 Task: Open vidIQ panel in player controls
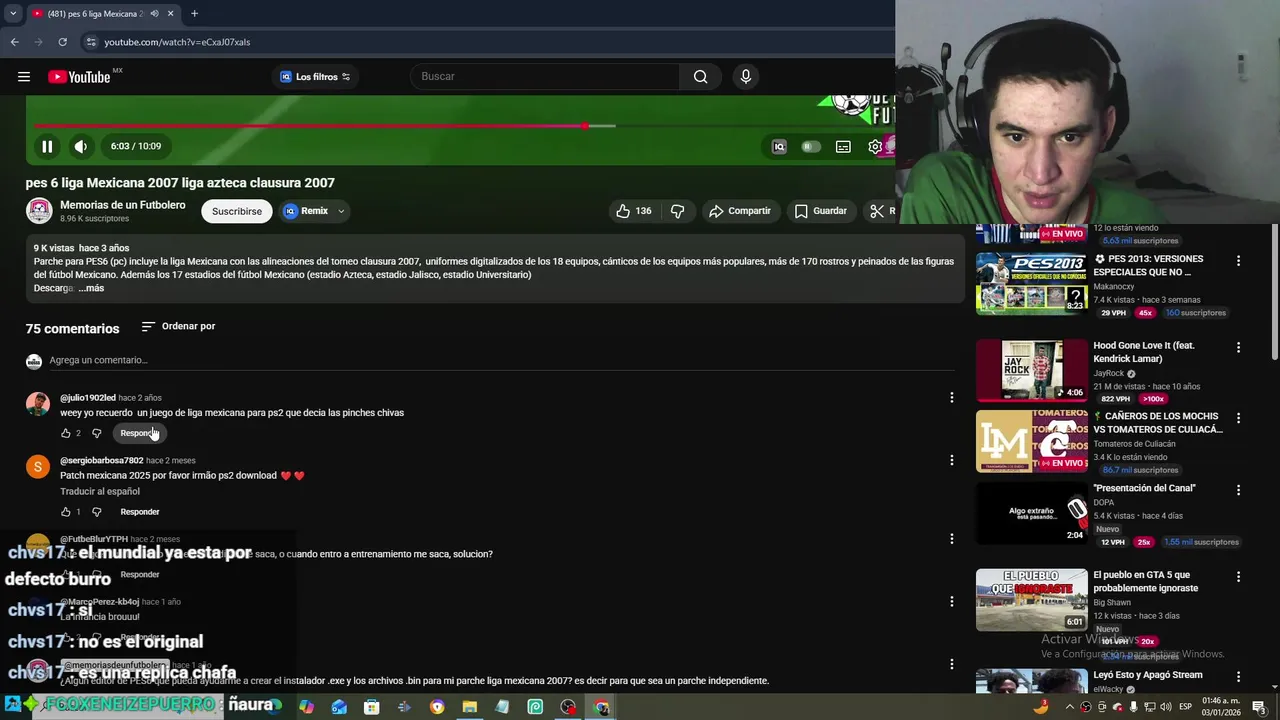[x=779, y=146]
